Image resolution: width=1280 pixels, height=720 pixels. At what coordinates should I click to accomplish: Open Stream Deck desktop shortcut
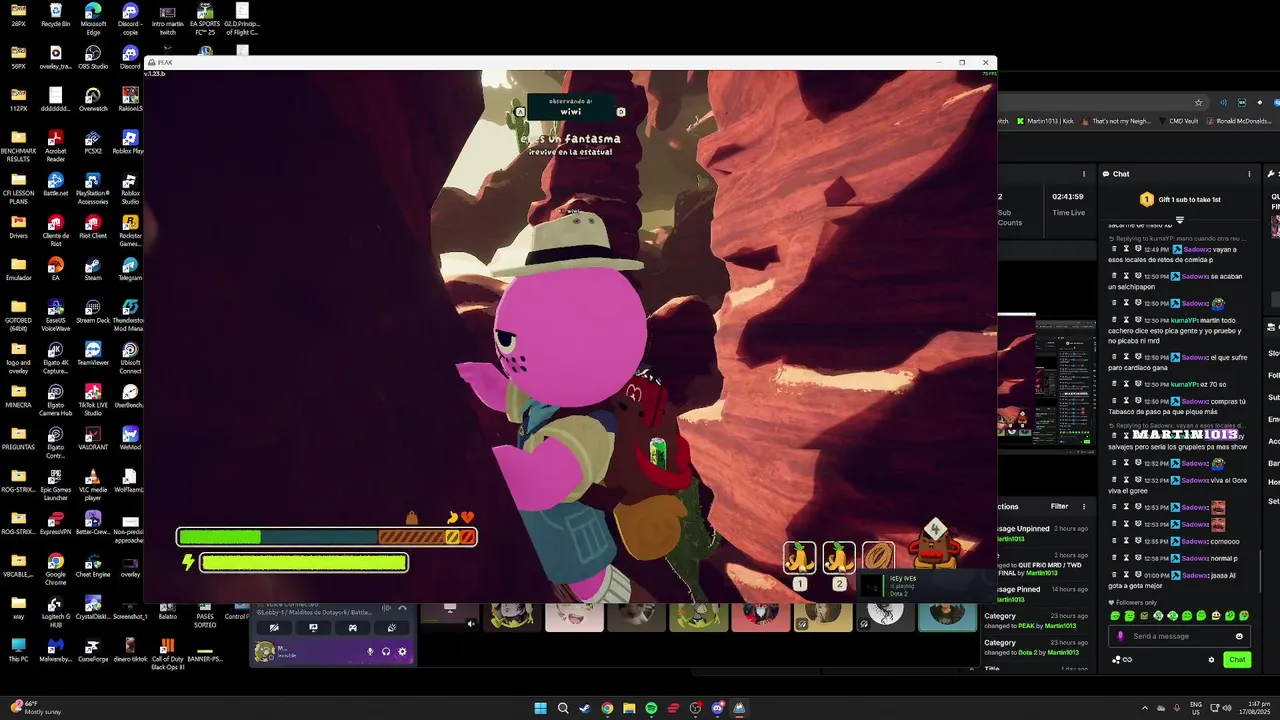coord(93,311)
